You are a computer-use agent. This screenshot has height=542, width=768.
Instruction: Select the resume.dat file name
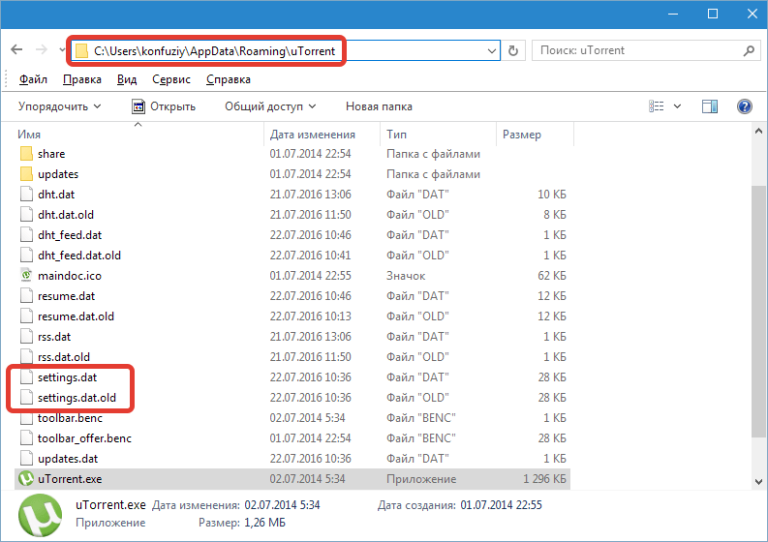pyautogui.click(x=66, y=296)
